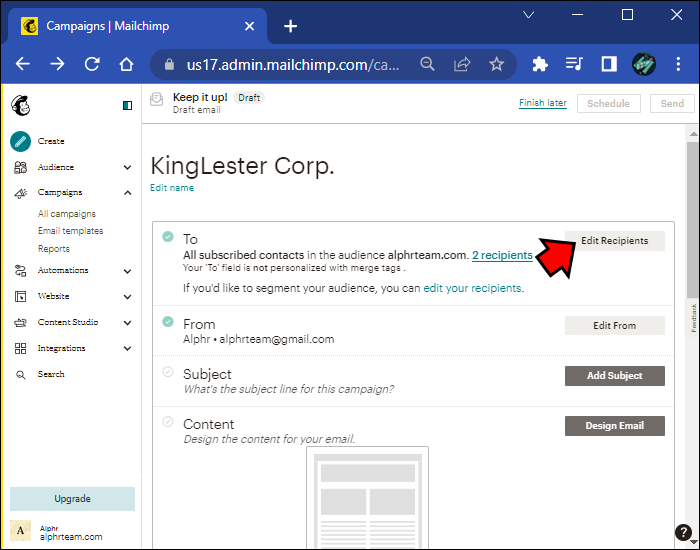The width and height of the screenshot is (700, 550).
Task: Open the tab search dropdown arrow
Action: [529, 15]
